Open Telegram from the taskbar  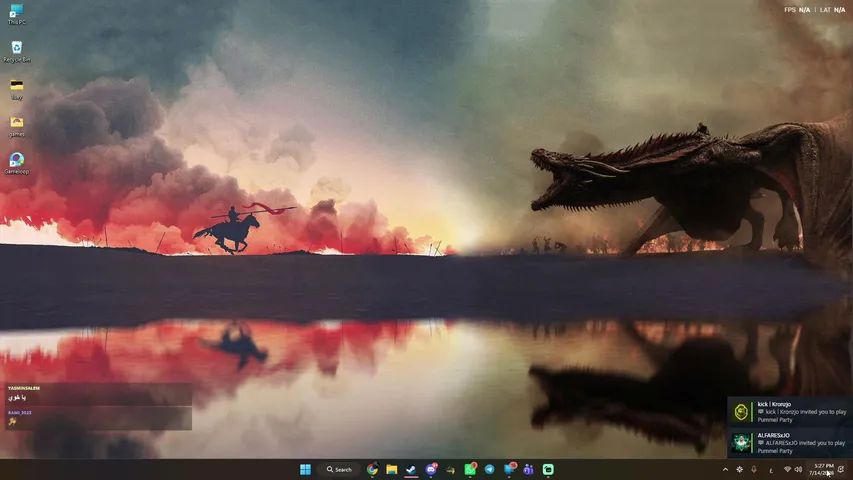click(x=490, y=469)
